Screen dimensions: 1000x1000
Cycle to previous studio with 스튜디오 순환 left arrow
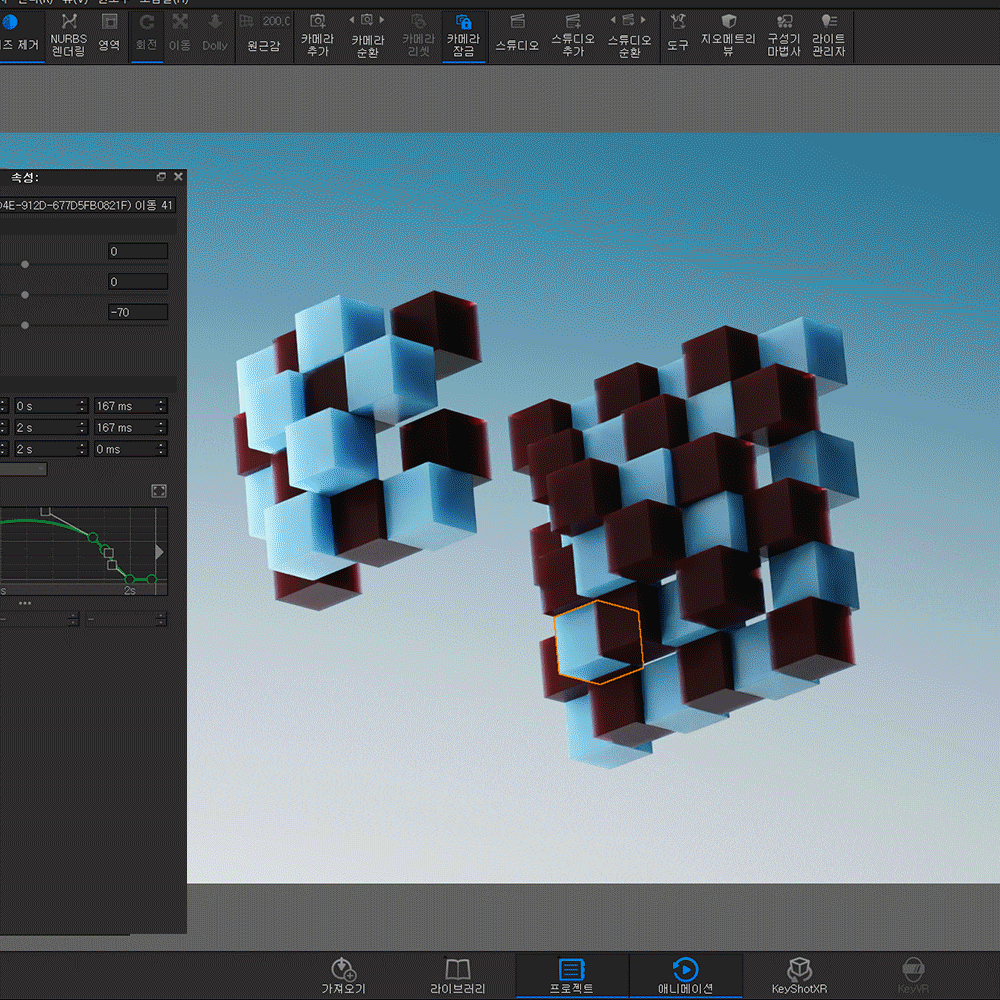tap(613, 20)
